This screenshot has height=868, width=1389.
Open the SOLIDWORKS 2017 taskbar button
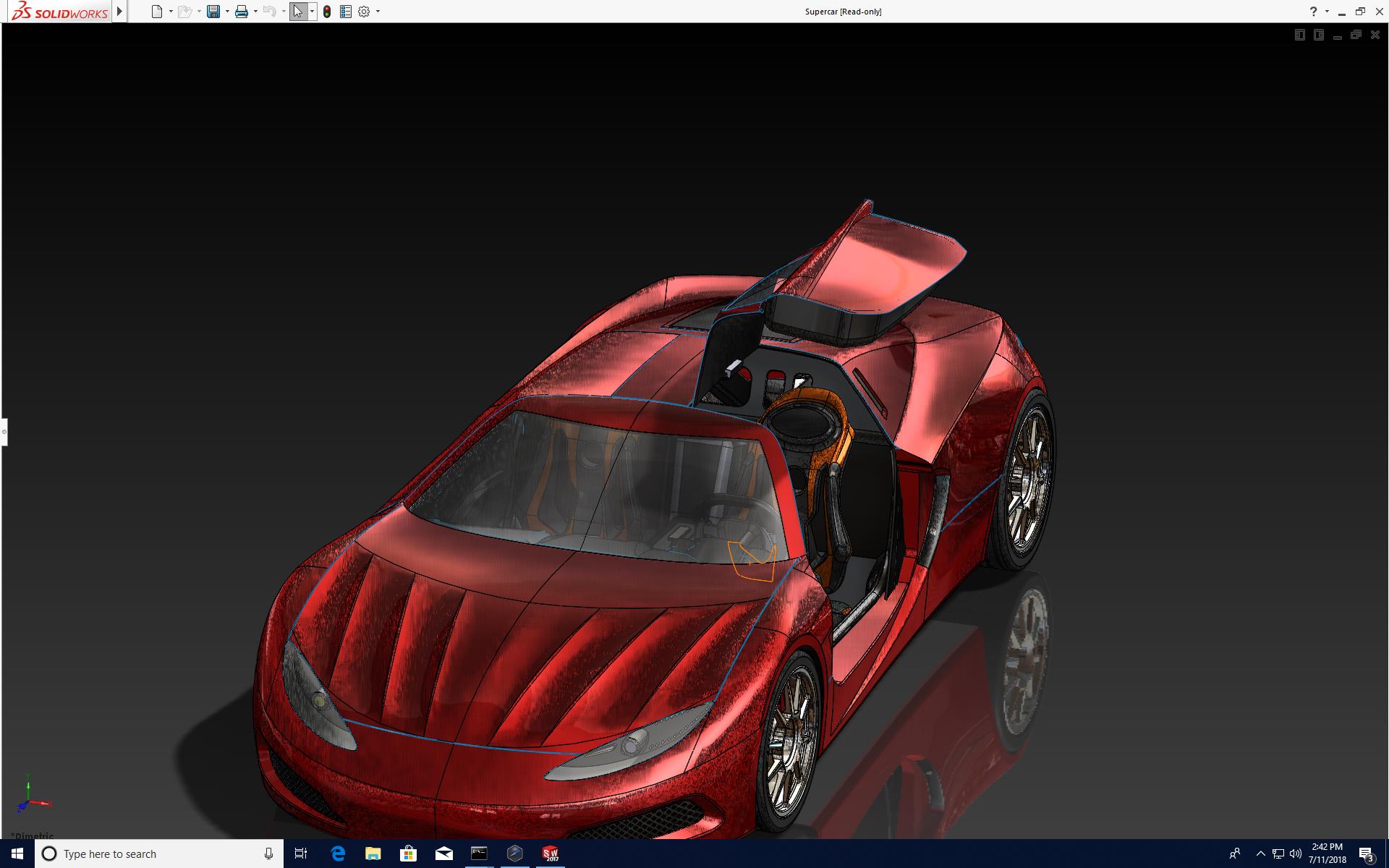(x=551, y=854)
